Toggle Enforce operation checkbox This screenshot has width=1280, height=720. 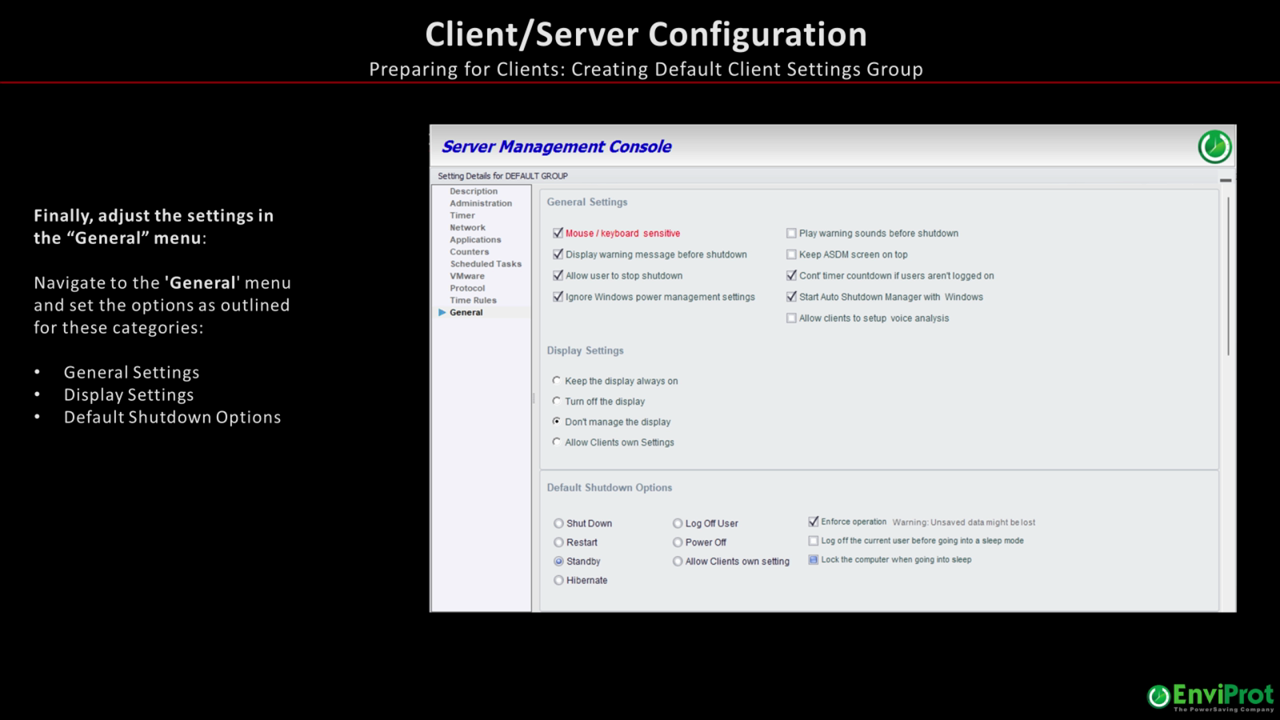[x=813, y=521]
